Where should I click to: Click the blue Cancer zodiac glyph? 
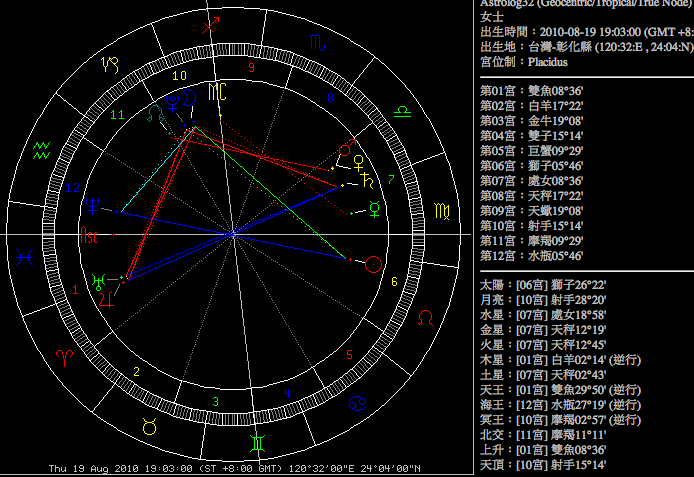[x=356, y=404]
